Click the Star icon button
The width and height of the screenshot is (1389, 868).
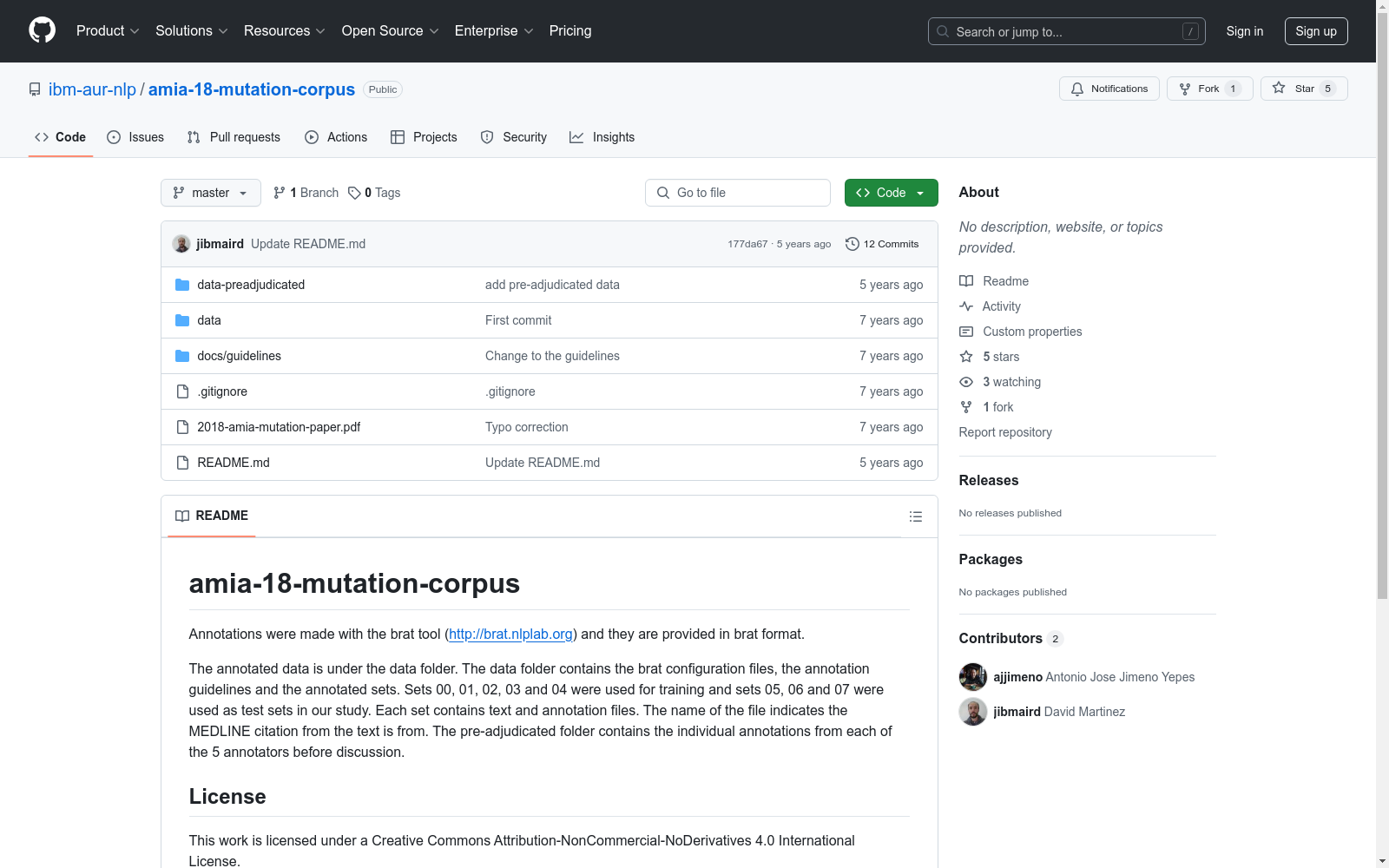pyautogui.click(x=1304, y=89)
